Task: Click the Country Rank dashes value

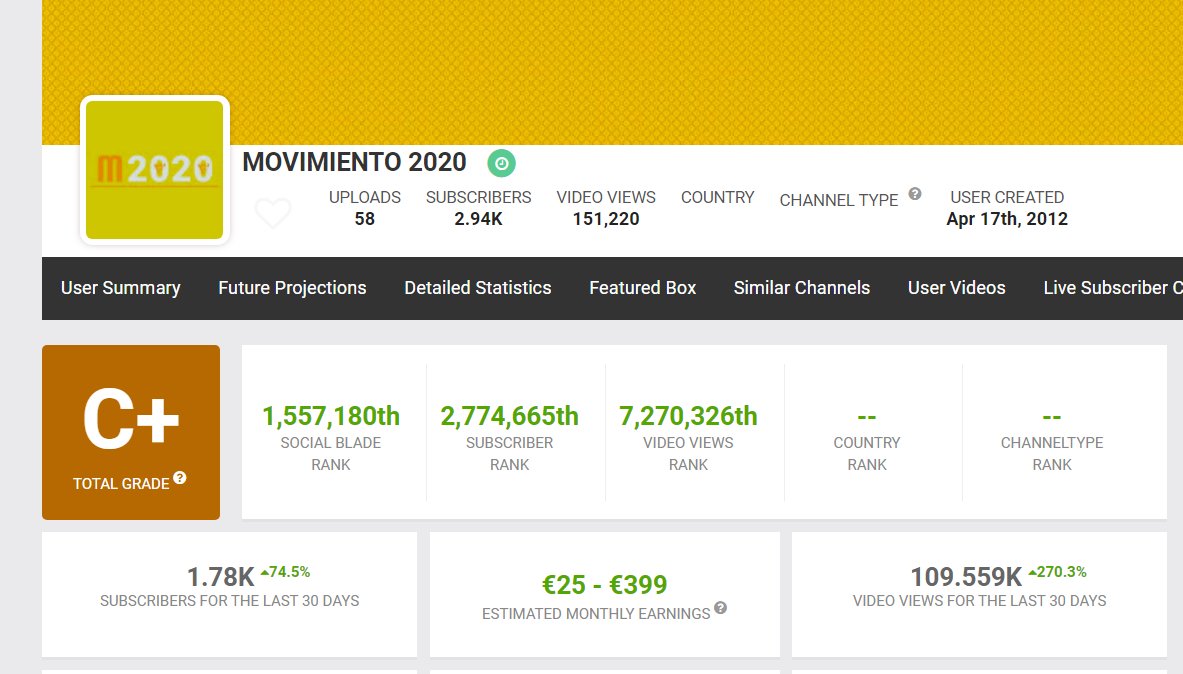Action: pyautogui.click(x=867, y=417)
